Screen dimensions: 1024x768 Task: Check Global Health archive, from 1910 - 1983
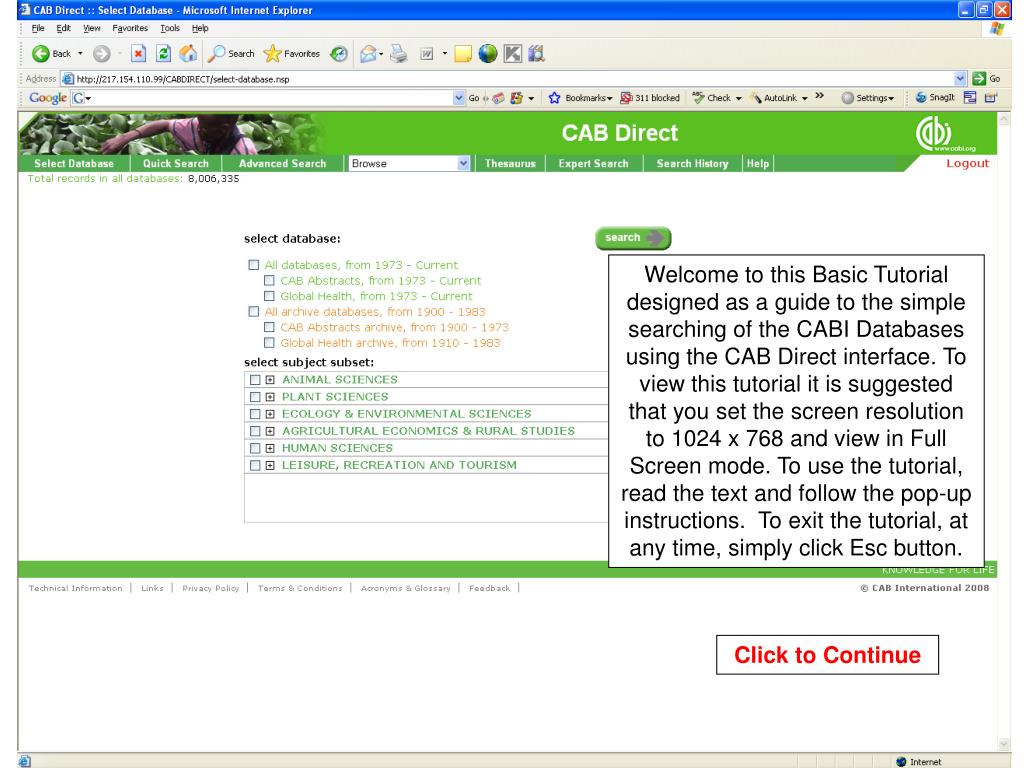tap(269, 343)
